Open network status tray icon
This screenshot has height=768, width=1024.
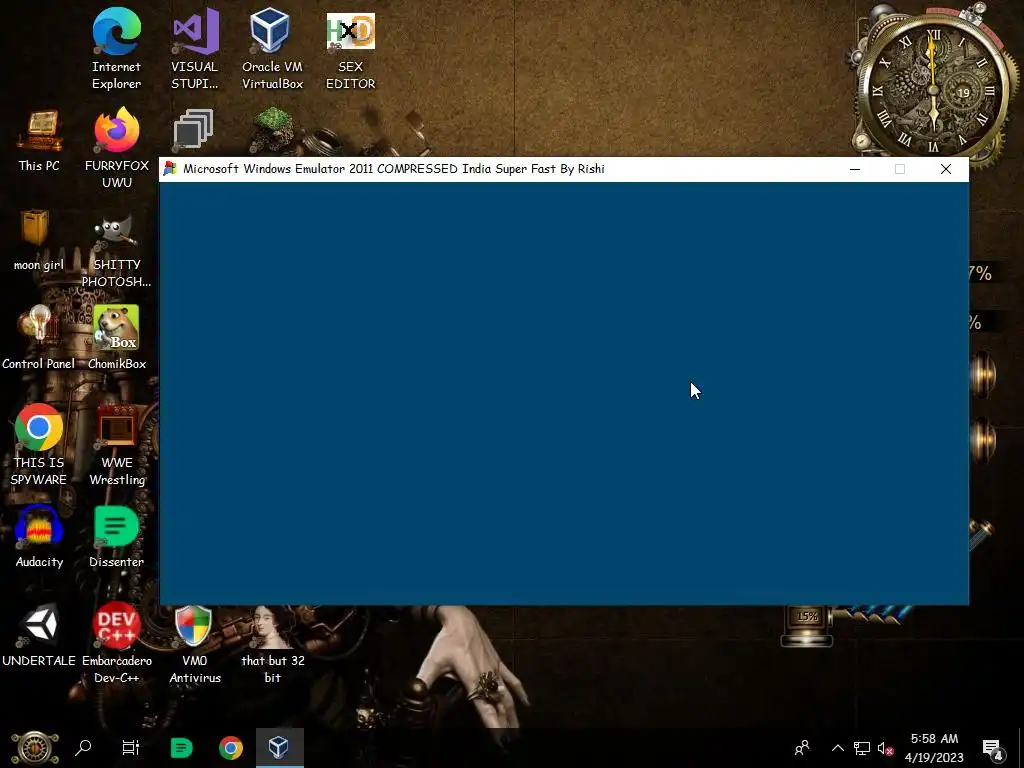[x=862, y=748]
